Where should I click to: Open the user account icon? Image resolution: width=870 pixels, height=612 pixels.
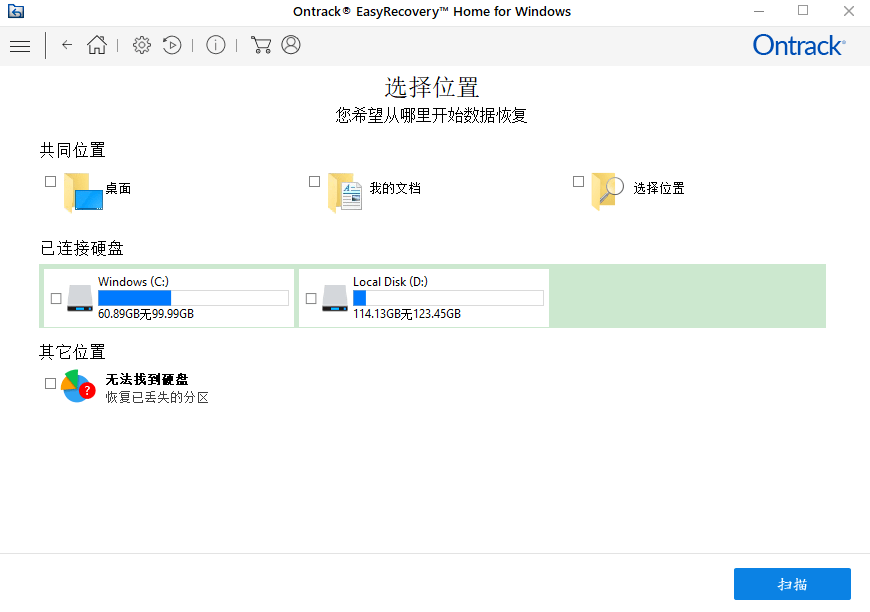point(290,45)
